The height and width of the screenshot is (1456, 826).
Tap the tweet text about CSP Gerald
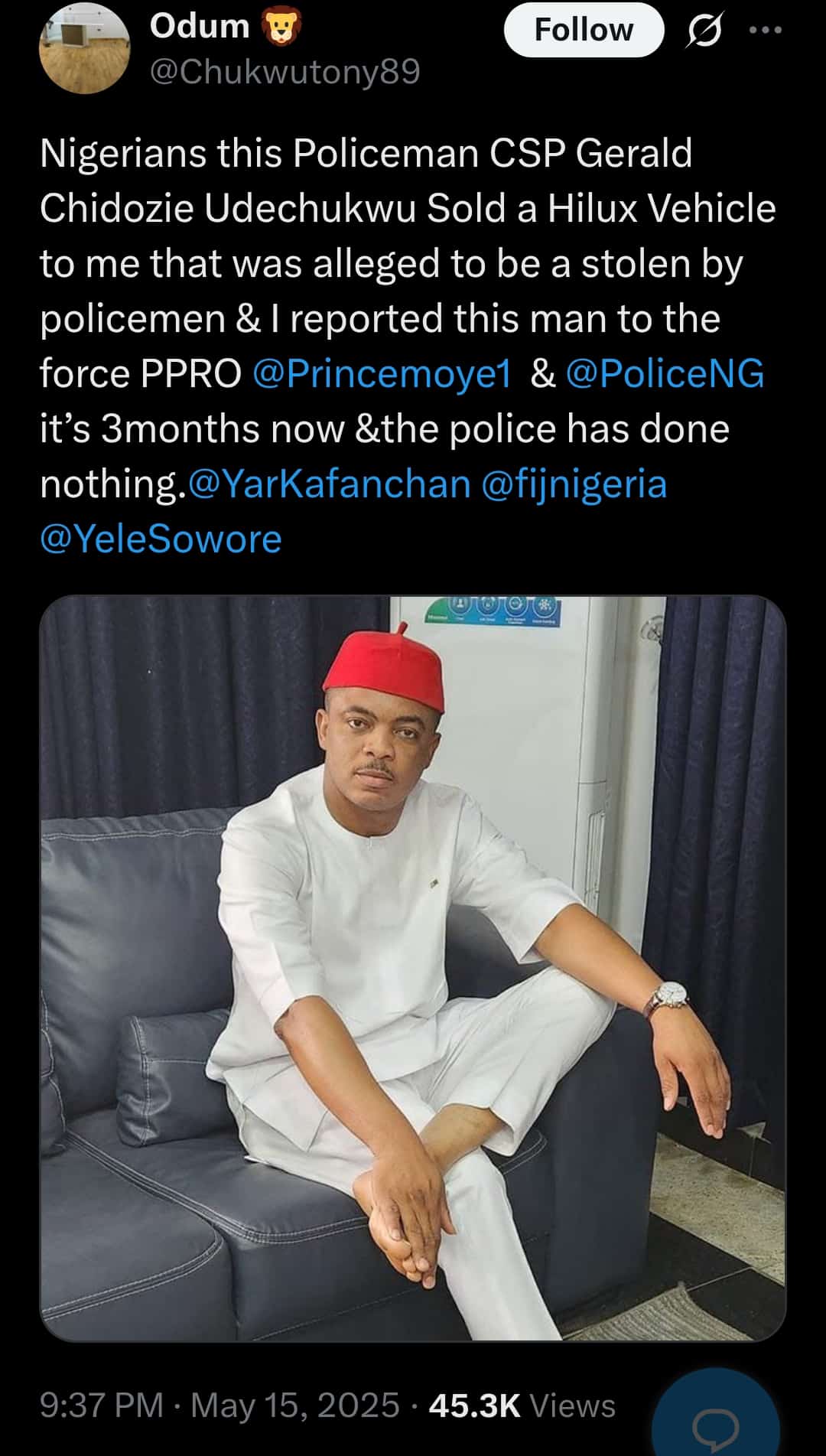398,291
